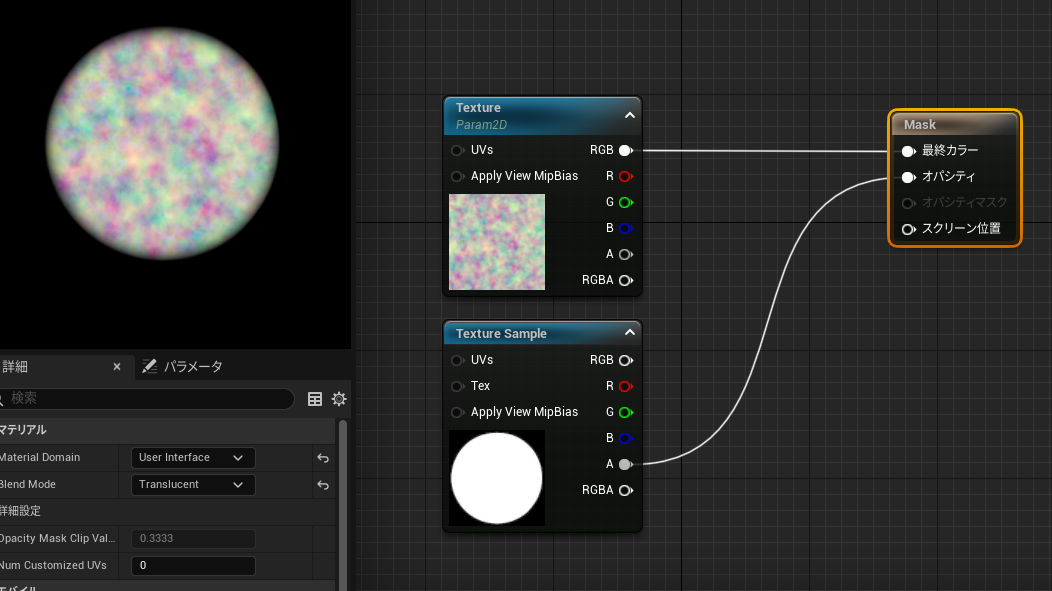Select the オパシティマスク input pin on Mask node
This screenshot has height=591, width=1052.
pos(908,202)
